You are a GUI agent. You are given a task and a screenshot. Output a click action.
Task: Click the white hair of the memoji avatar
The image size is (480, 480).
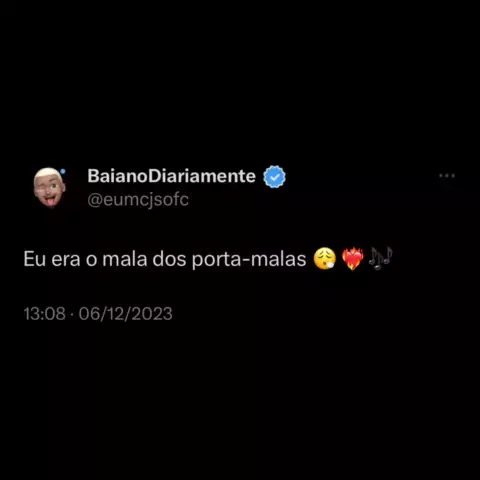49,173
